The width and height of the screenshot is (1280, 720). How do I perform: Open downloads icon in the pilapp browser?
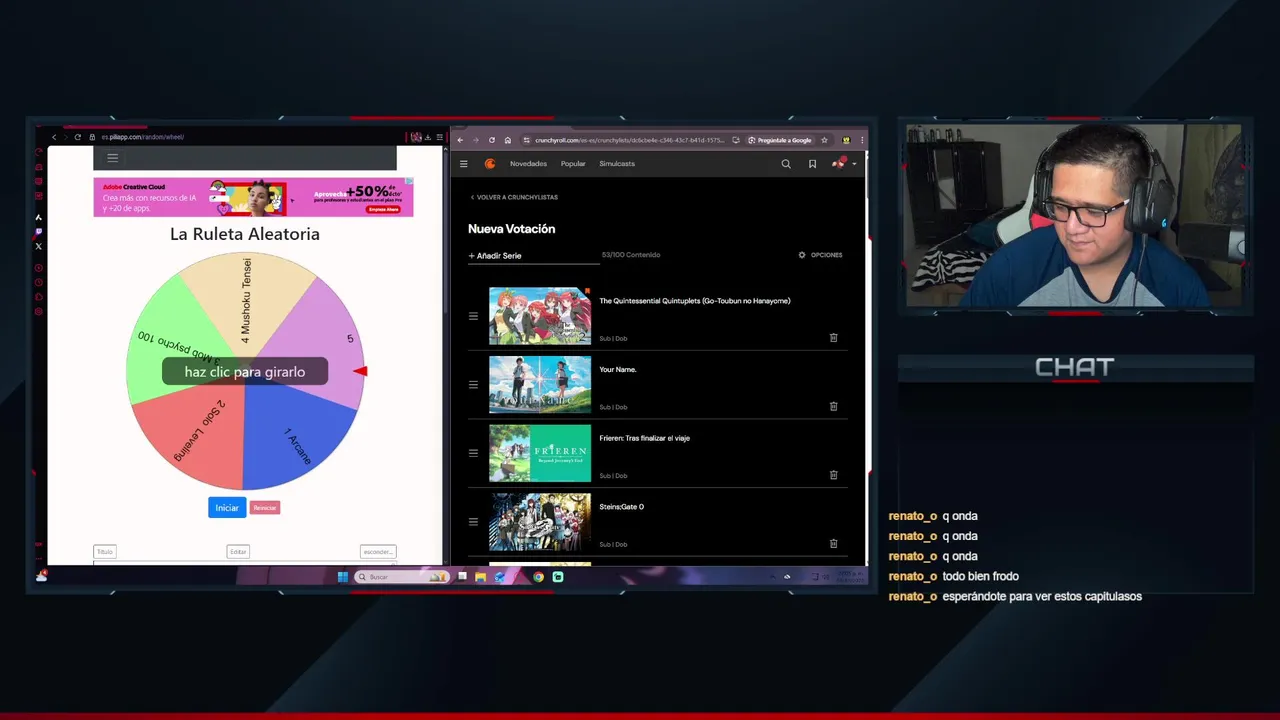pos(427,137)
